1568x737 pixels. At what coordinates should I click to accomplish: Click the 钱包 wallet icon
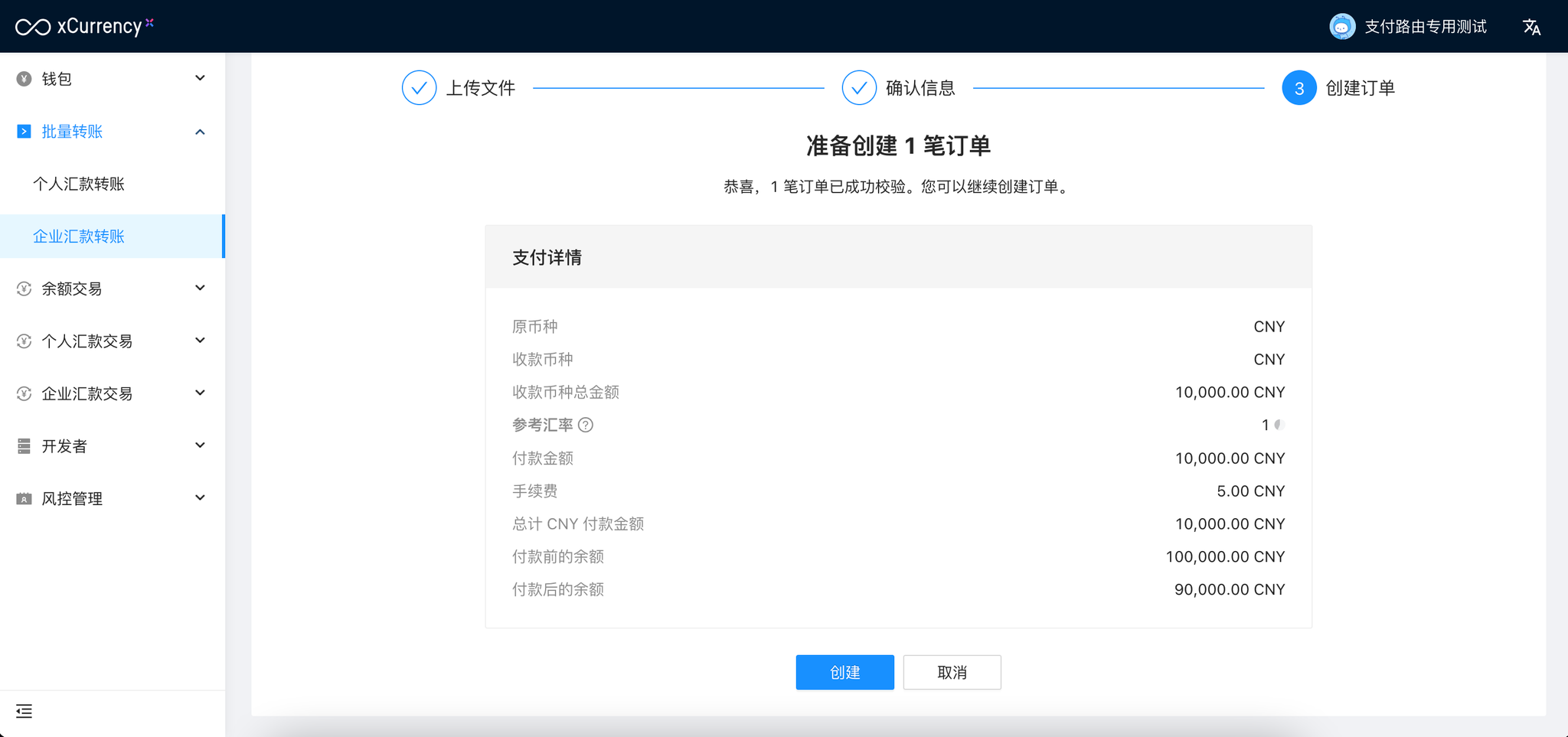pyautogui.click(x=24, y=79)
